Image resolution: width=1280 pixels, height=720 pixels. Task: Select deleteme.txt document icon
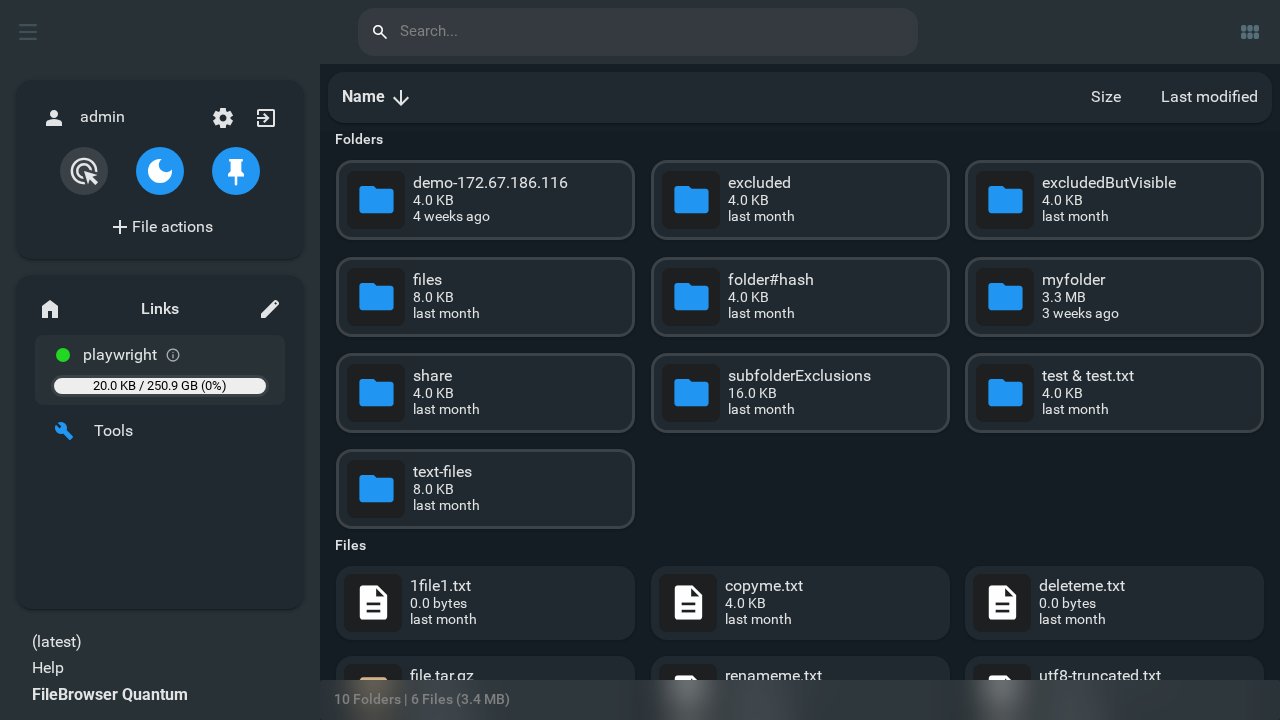(1002, 603)
